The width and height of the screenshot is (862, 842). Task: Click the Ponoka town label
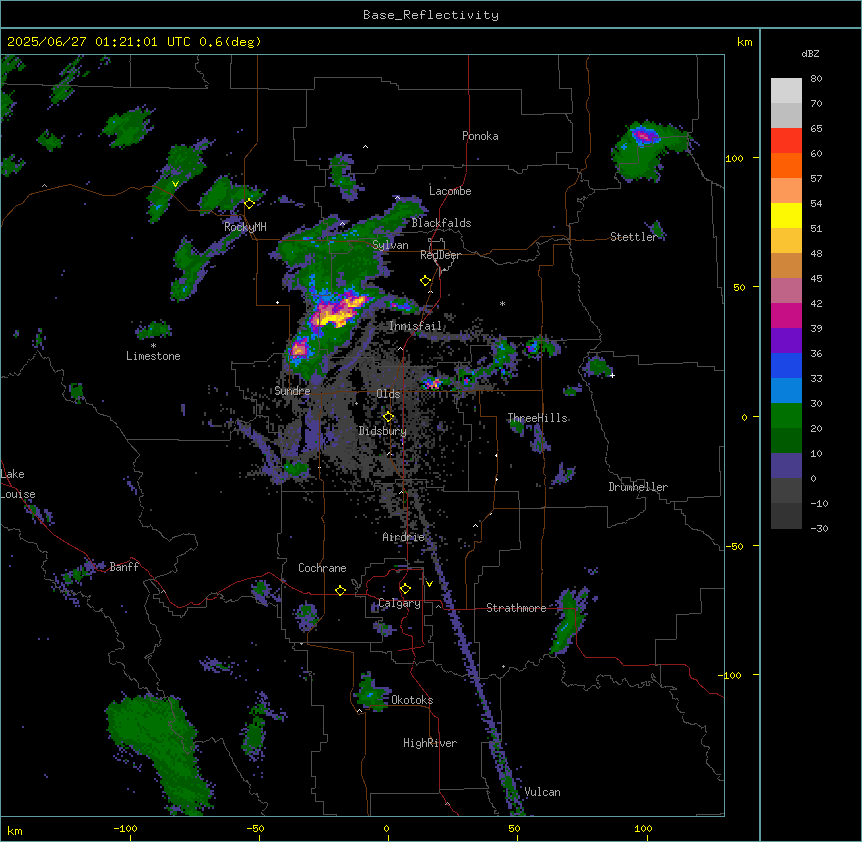pyautogui.click(x=480, y=136)
